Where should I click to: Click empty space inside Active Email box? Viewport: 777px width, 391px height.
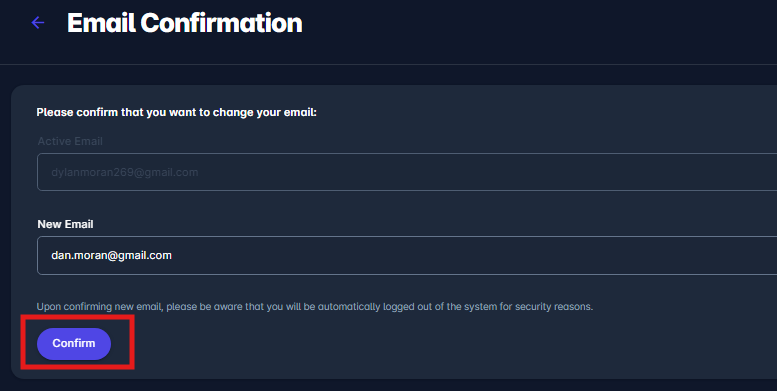click(x=486, y=172)
